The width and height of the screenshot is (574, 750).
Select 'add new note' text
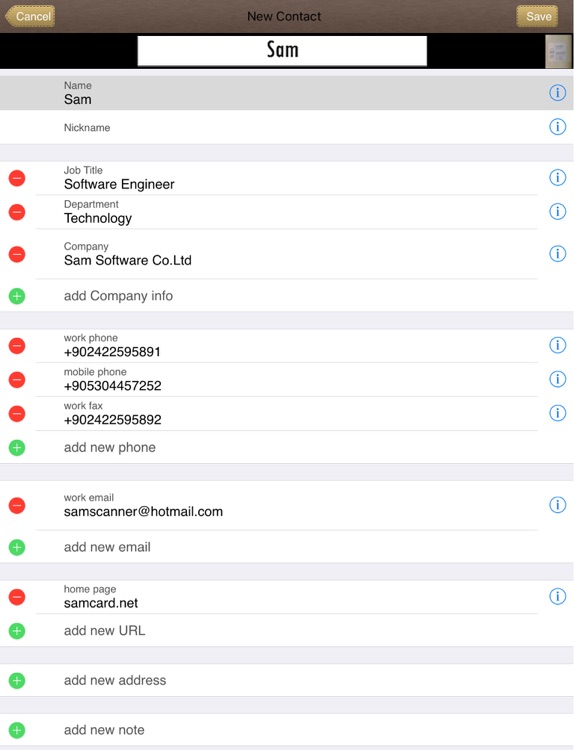pos(104,730)
